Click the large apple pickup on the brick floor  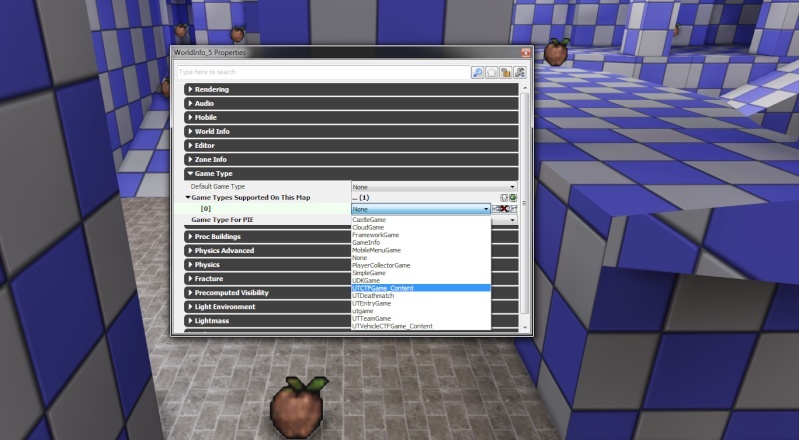(299, 407)
